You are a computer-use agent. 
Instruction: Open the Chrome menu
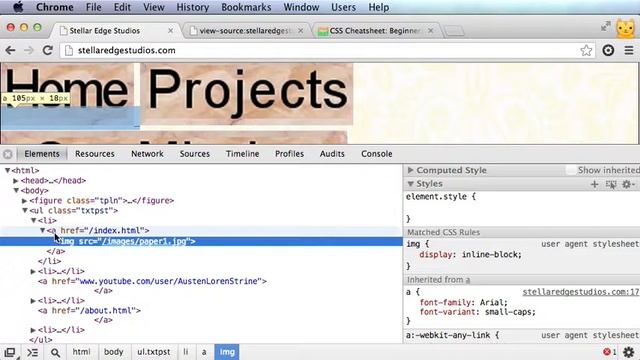[x=55, y=7]
